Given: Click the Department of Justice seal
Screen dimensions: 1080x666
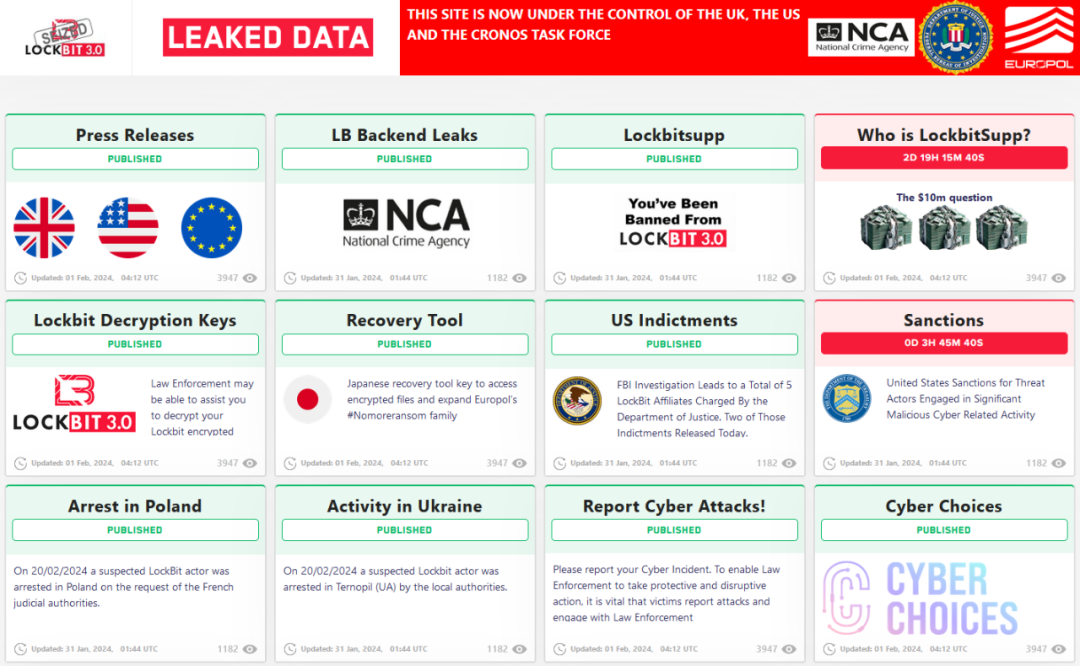Looking at the screenshot, I should point(577,400).
